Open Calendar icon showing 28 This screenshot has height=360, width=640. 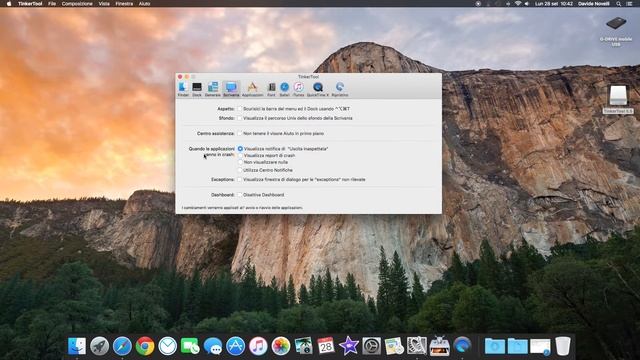coord(326,346)
